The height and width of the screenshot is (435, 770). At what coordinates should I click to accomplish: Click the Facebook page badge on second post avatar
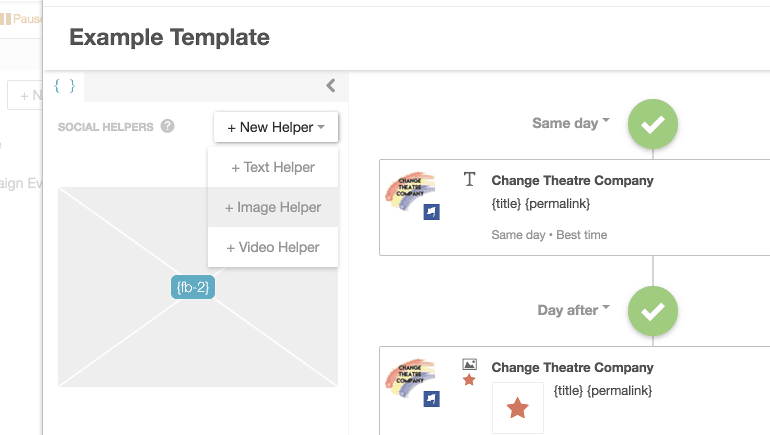coord(431,399)
